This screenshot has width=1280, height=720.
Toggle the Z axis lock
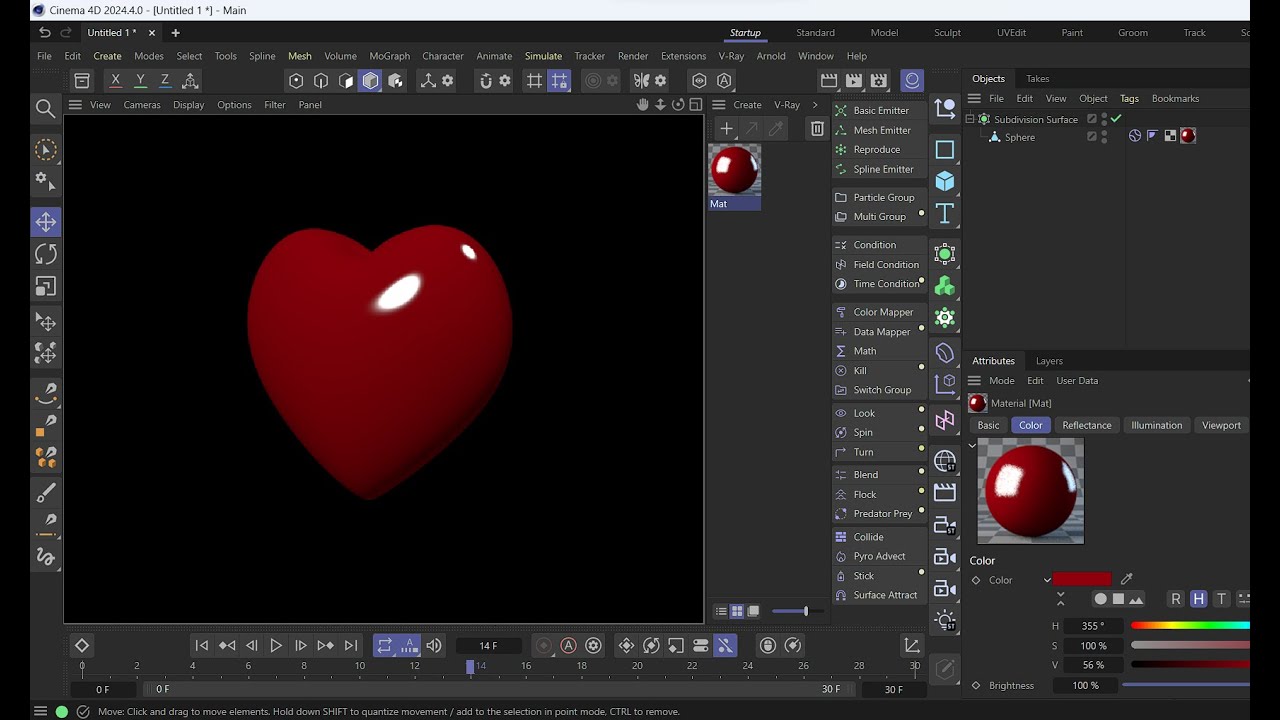[165, 80]
